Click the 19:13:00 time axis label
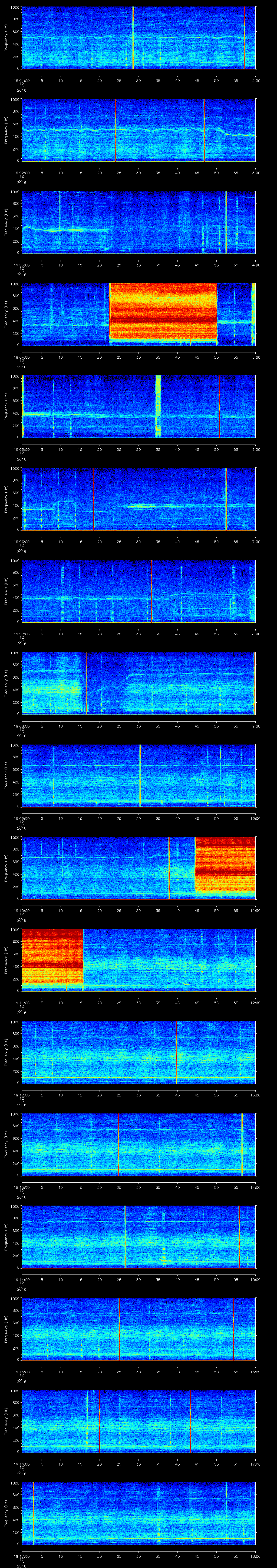 tap(21, 1187)
